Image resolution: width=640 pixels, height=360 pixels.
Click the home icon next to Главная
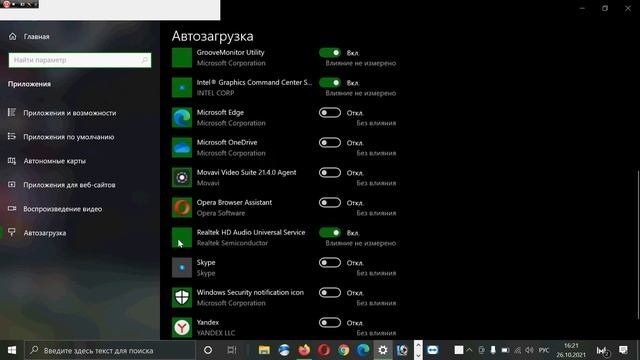pyautogui.click(x=13, y=36)
